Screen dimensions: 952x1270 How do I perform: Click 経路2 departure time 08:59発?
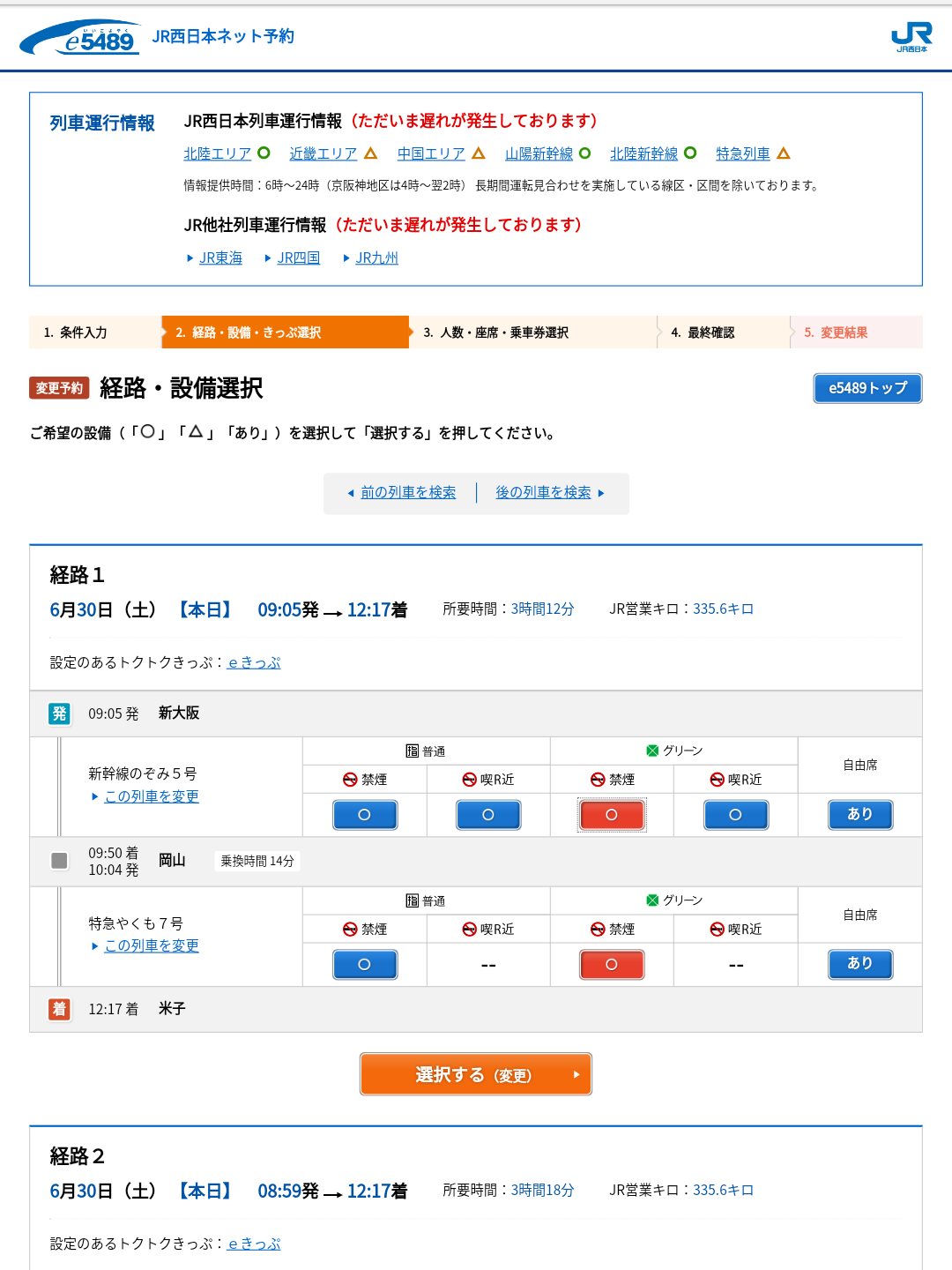[x=288, y=1191]
